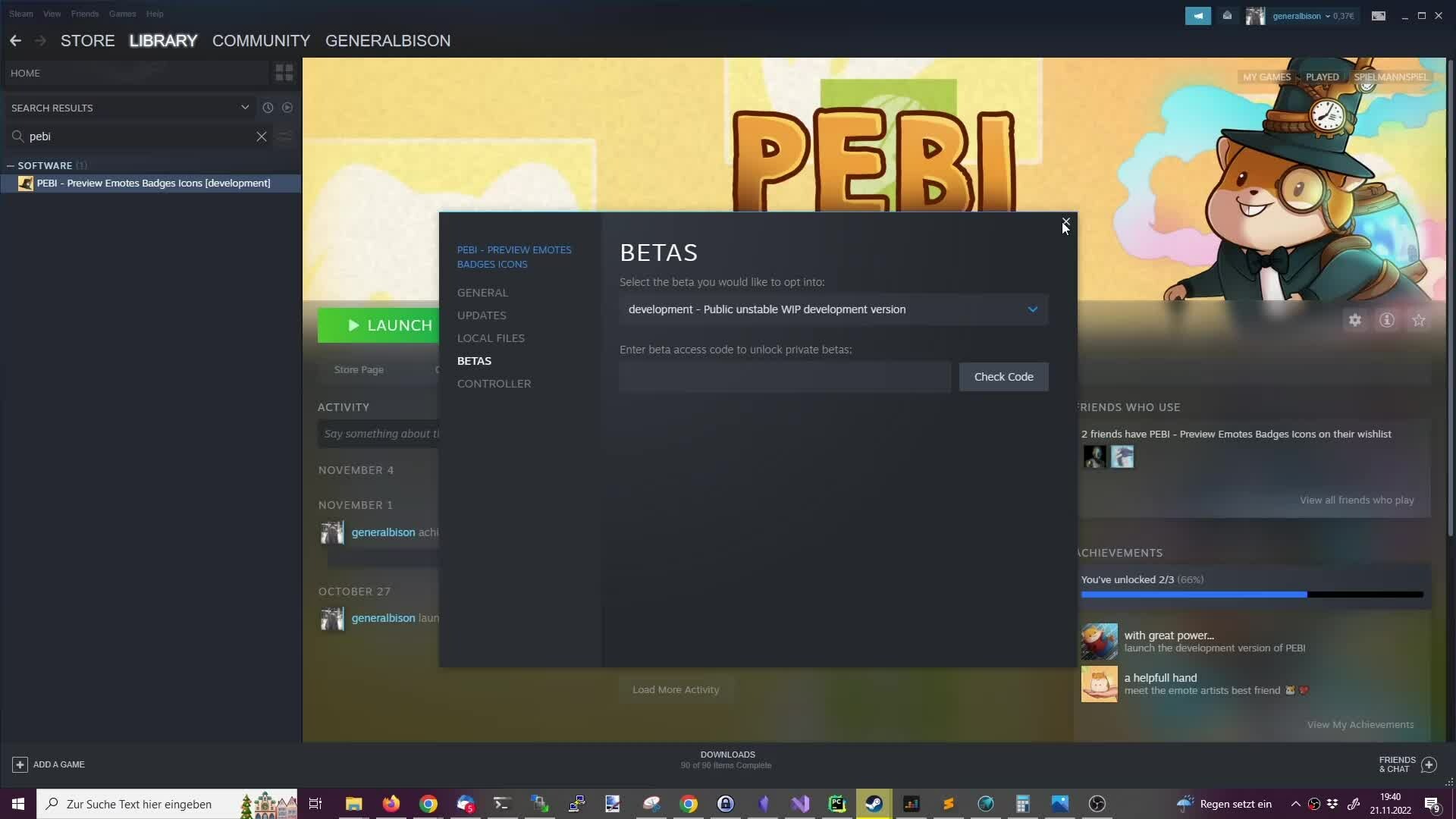Open Firefox from the Windows taskbar
Screen dimensions: 1456x819
pos(391,804)
